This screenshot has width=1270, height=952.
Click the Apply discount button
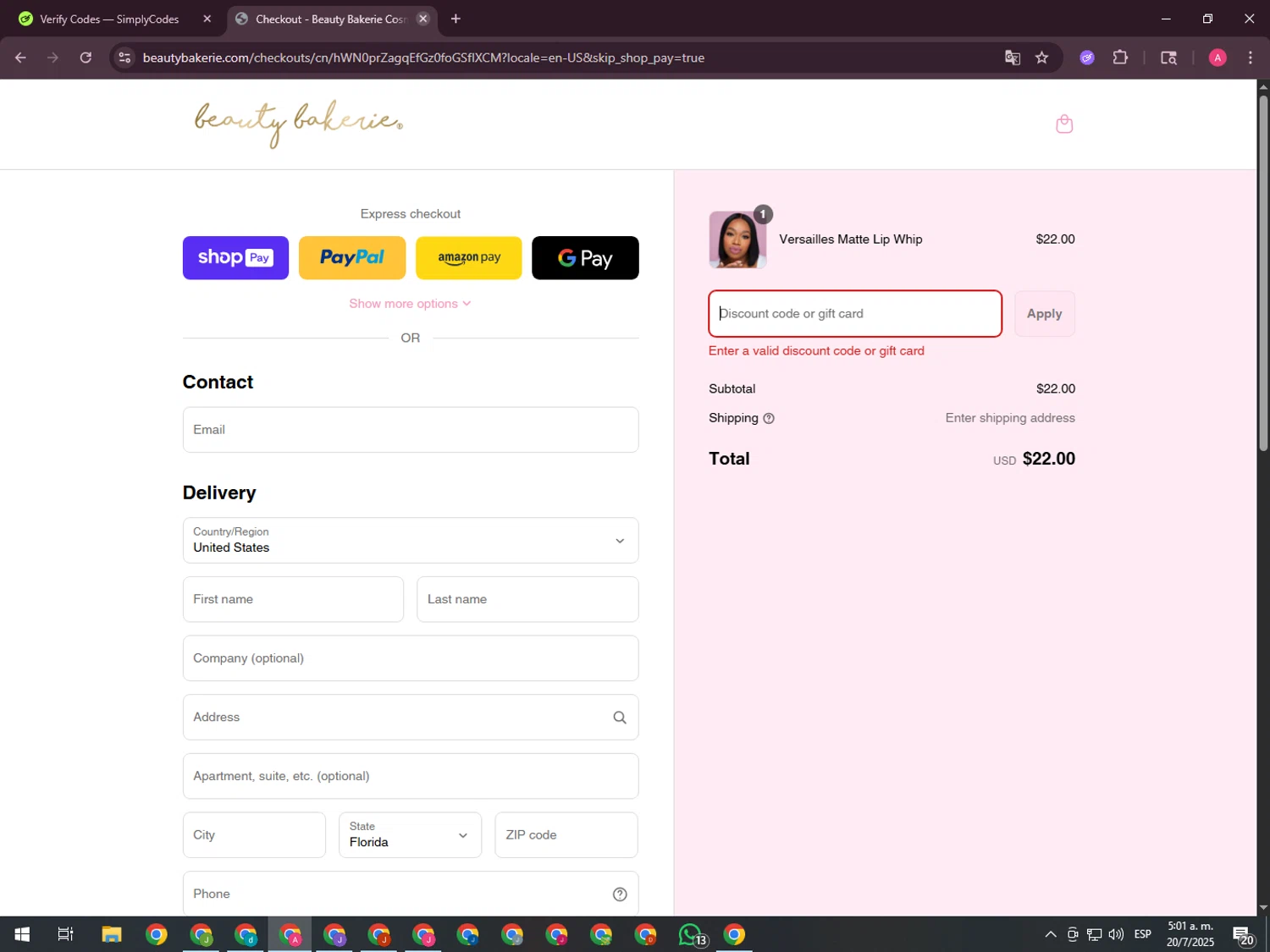(x=1045, y=314)
